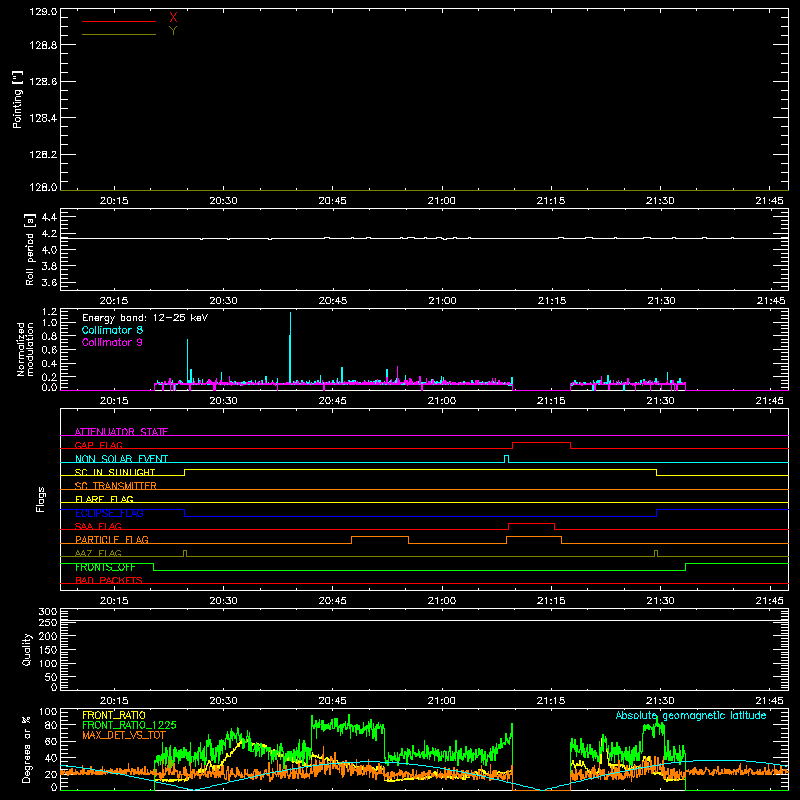This screenshot has height=800, width=800.
Task: Click the cyan Collimator 8 legend entry
Action: pos(112,330)
